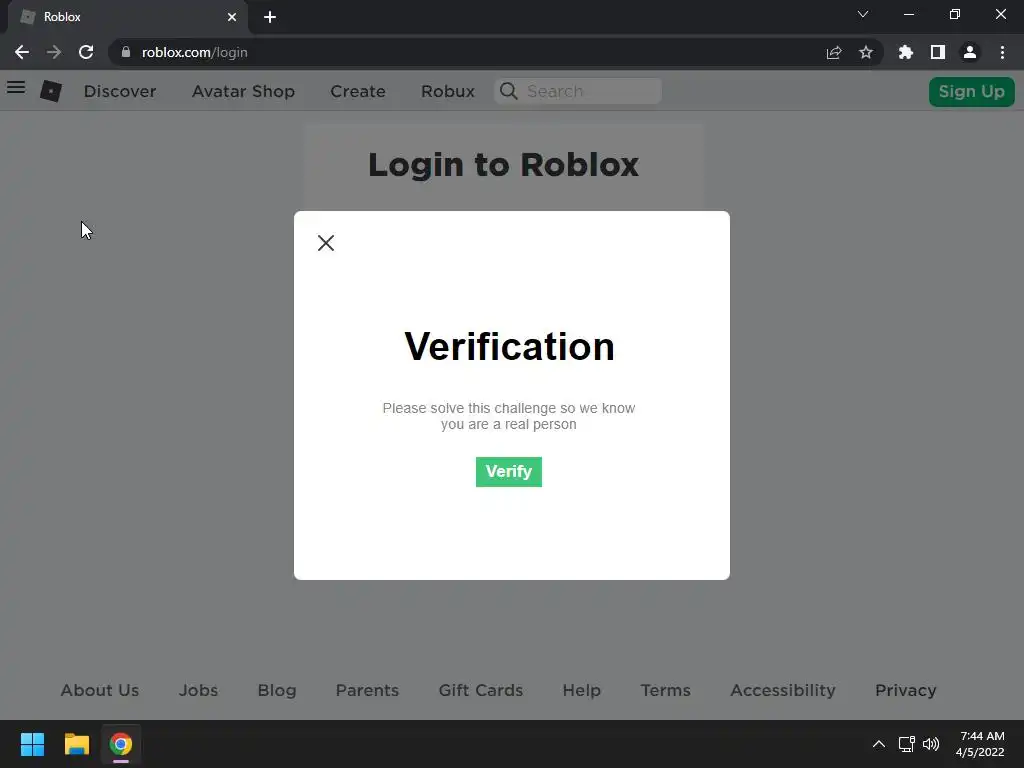Show hidden system tray icons
This screenshot has height=768, width=1024.
[x=879, y=744]
